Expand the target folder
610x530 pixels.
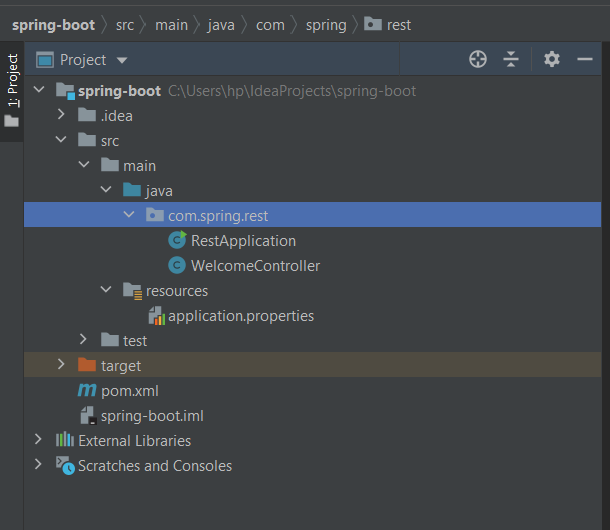coord(61,364)
